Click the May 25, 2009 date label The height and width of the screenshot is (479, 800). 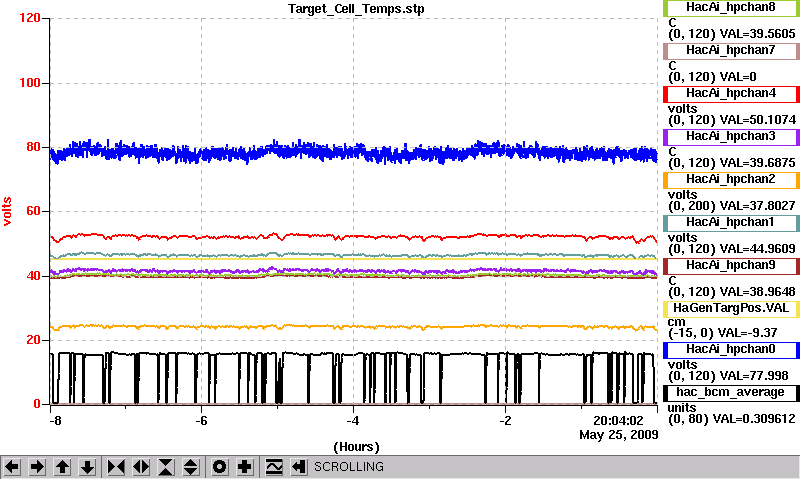[618, 435]
